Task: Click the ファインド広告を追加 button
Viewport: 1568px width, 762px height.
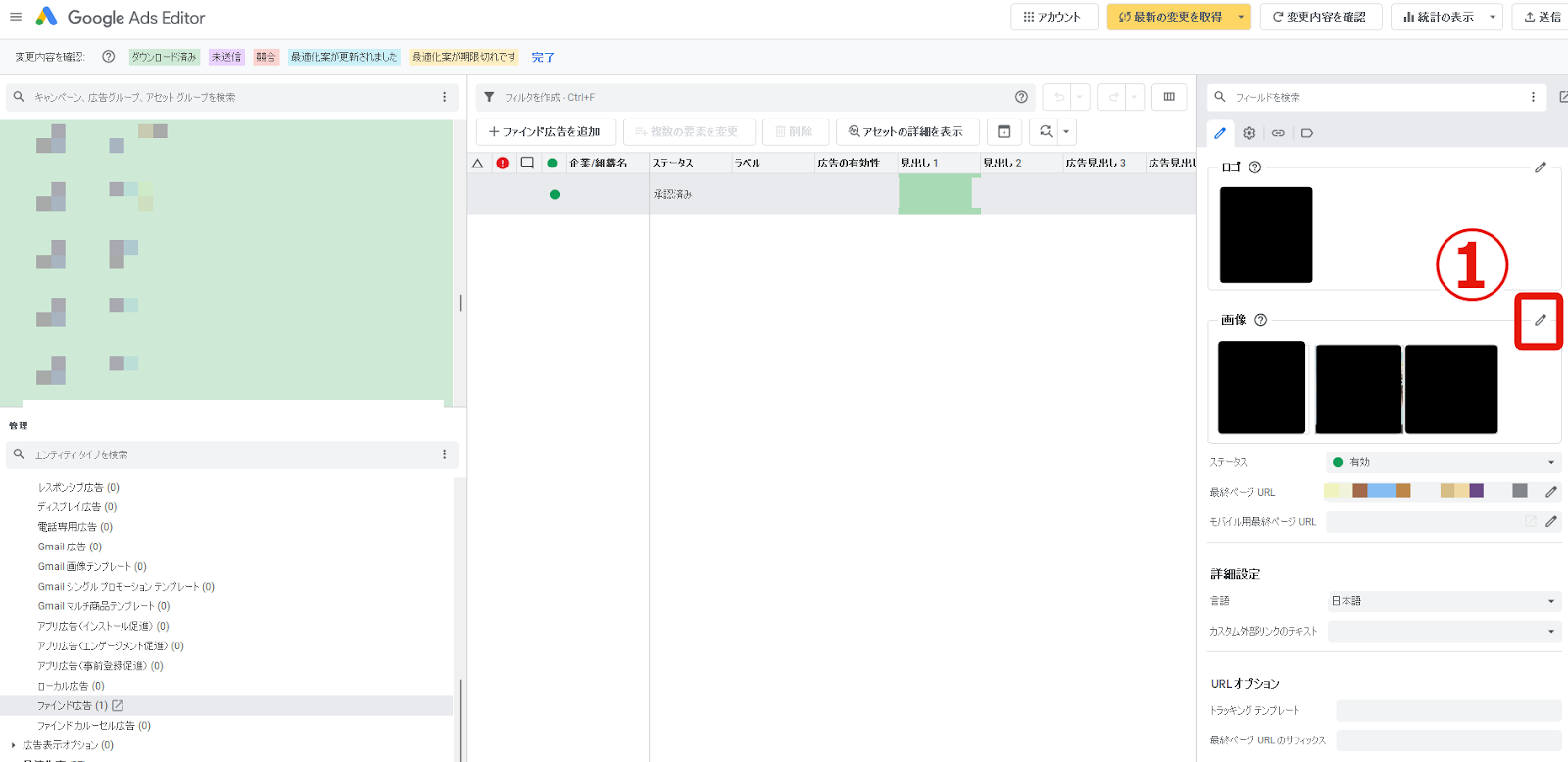Action: click(546, 131)
